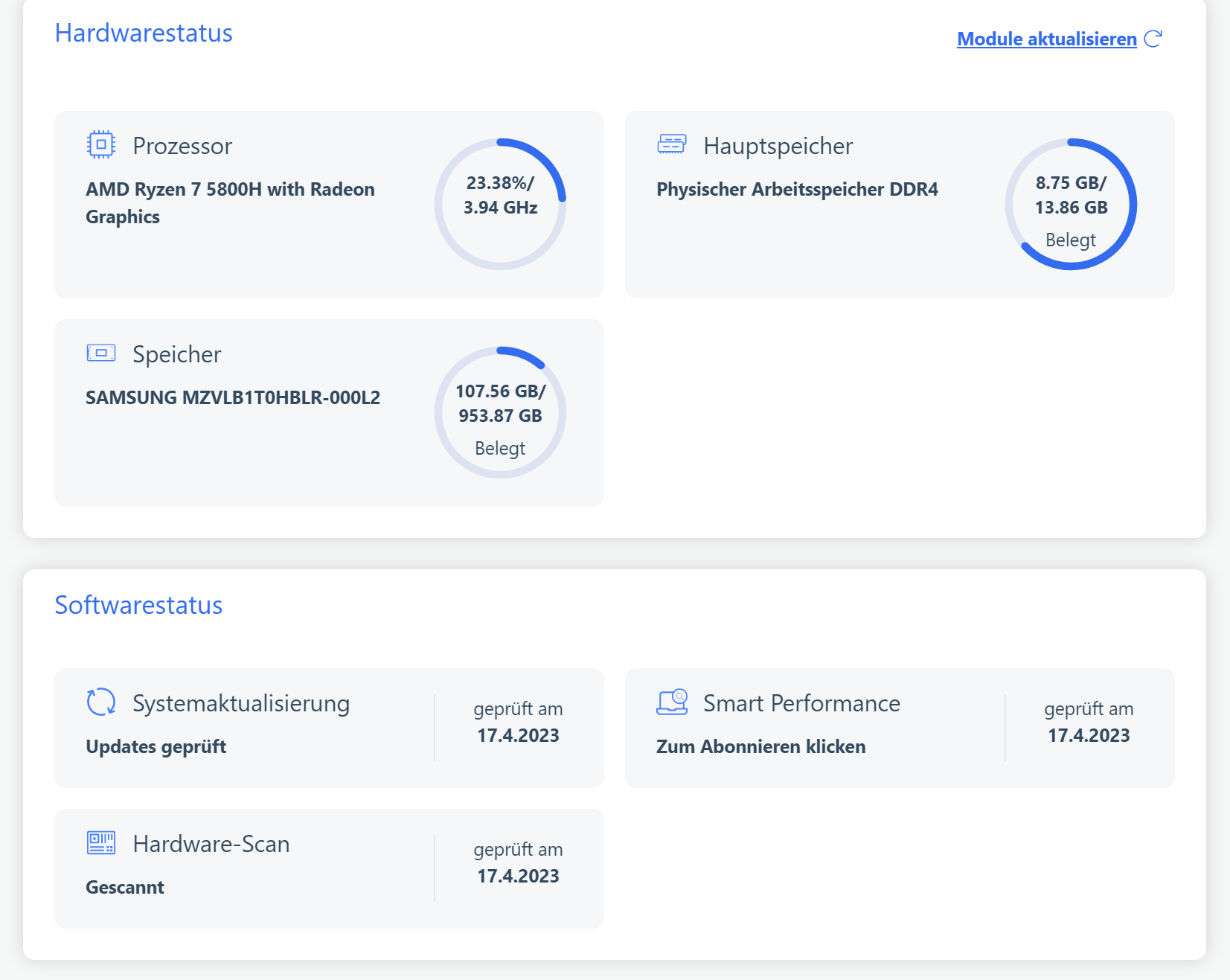Click the Hauptspeicher RAM icon

coord(672,144)
